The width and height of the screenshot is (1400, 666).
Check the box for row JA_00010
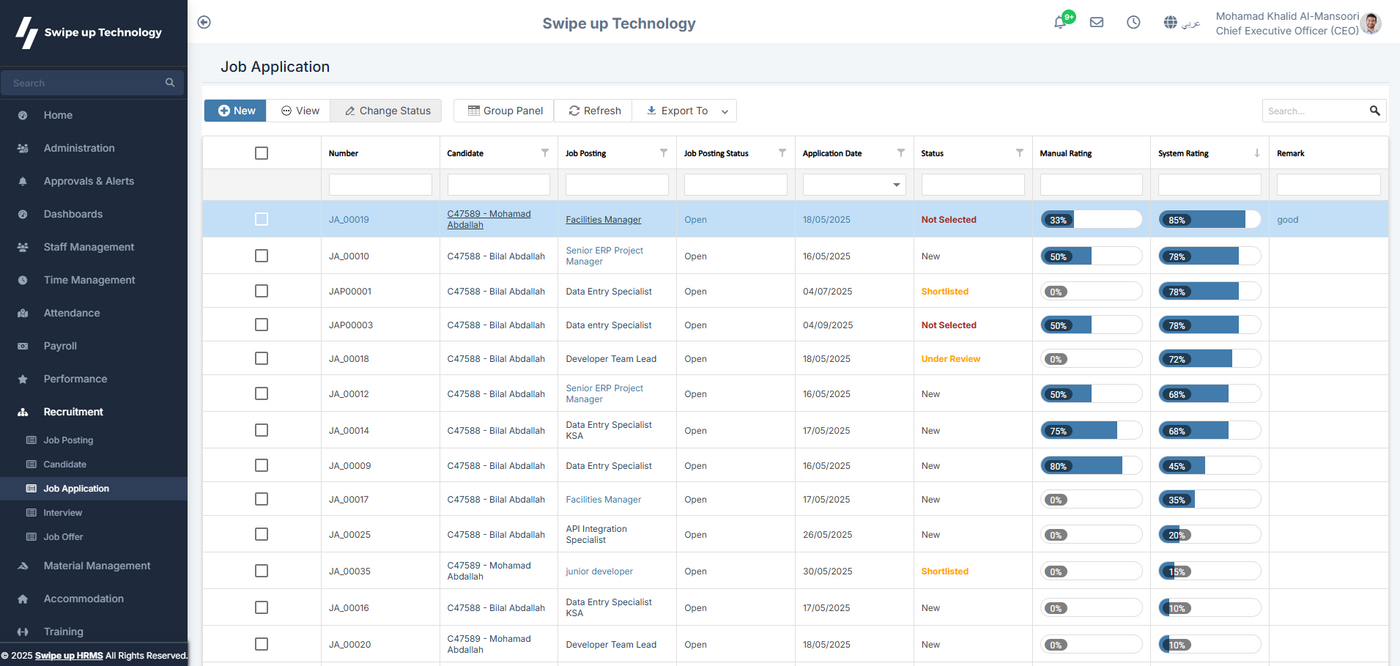[262, 256]
